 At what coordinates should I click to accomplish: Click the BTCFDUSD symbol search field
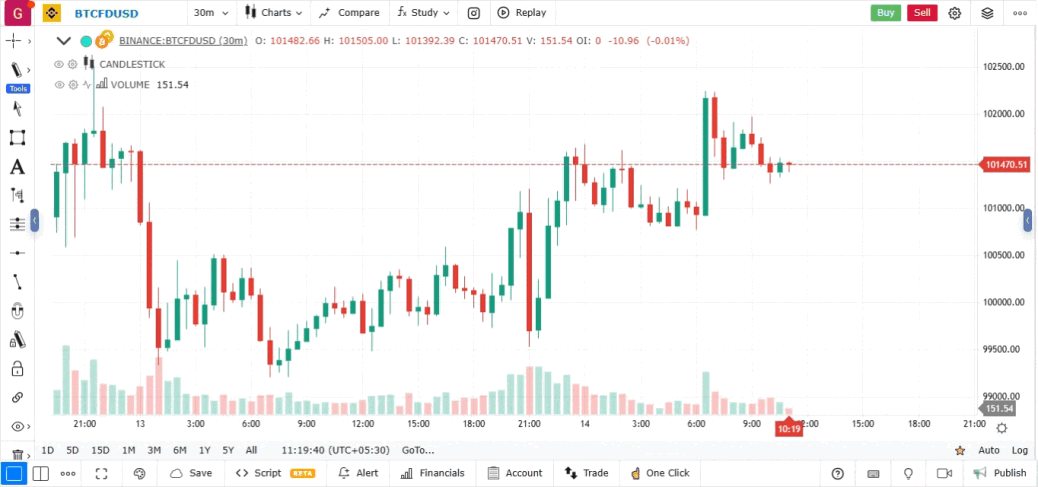[107, 13]
